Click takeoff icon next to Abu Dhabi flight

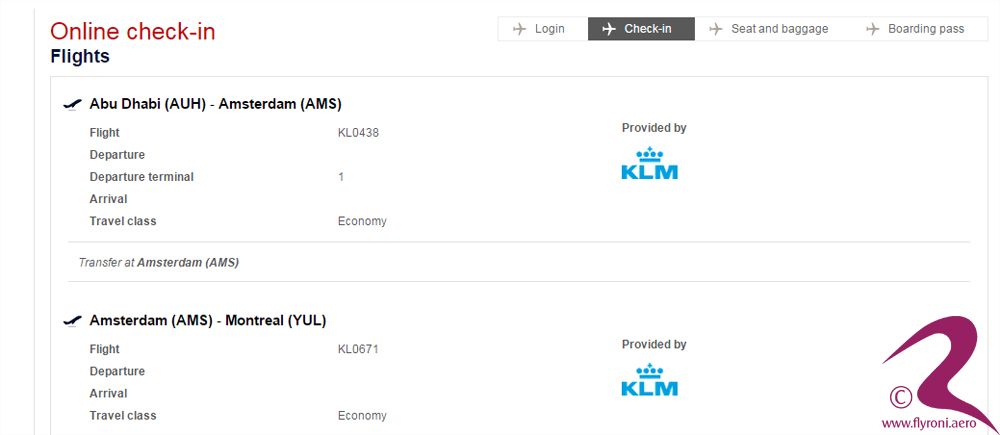point(73,104)
